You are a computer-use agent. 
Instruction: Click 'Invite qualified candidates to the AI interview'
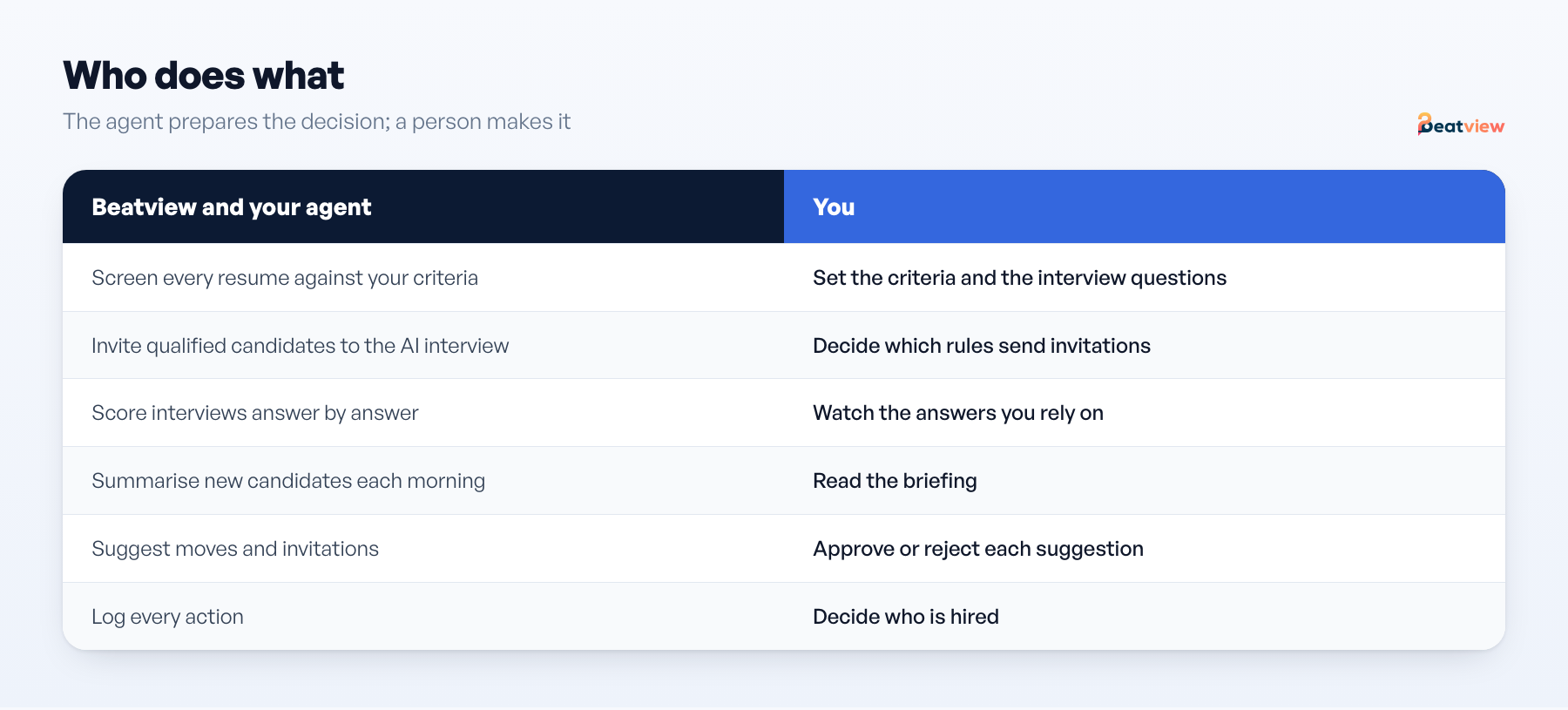(x=300, y=346)
